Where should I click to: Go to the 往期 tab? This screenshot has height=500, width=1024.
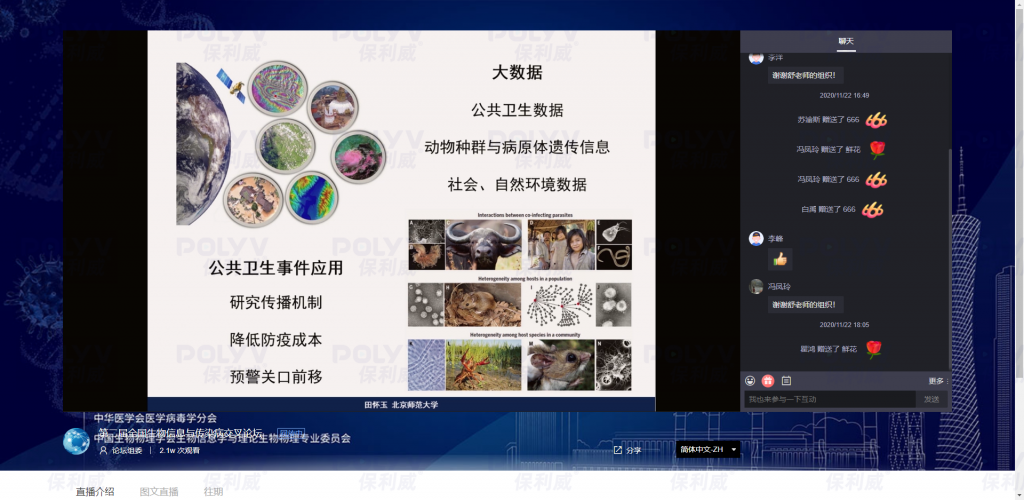pyautogui.click(x=213, y=491)
